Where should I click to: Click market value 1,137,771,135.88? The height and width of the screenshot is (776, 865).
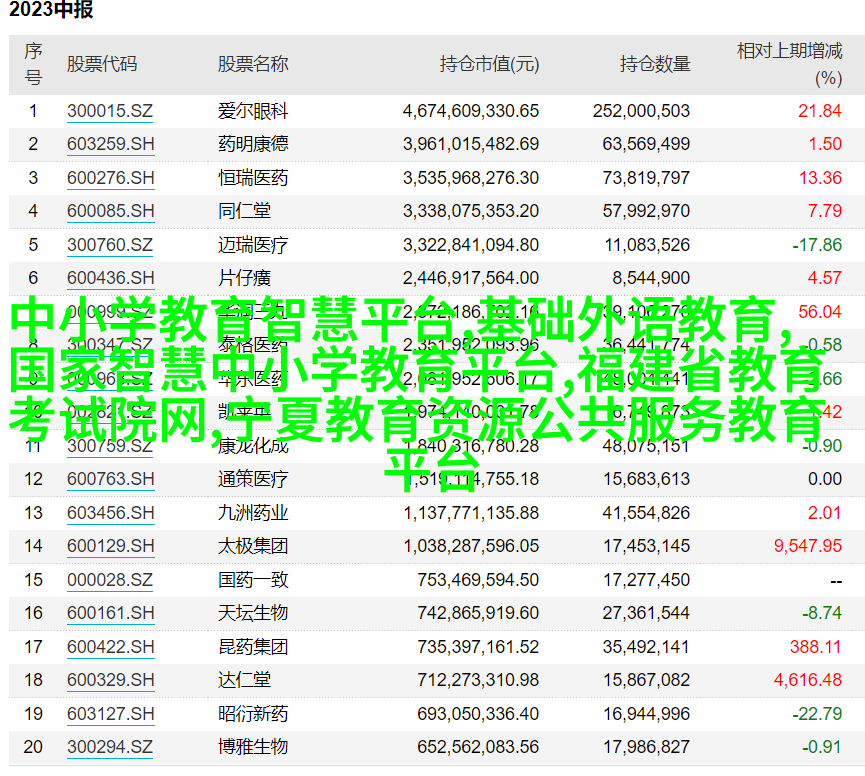pyautogui.click(x=471, y=513)
